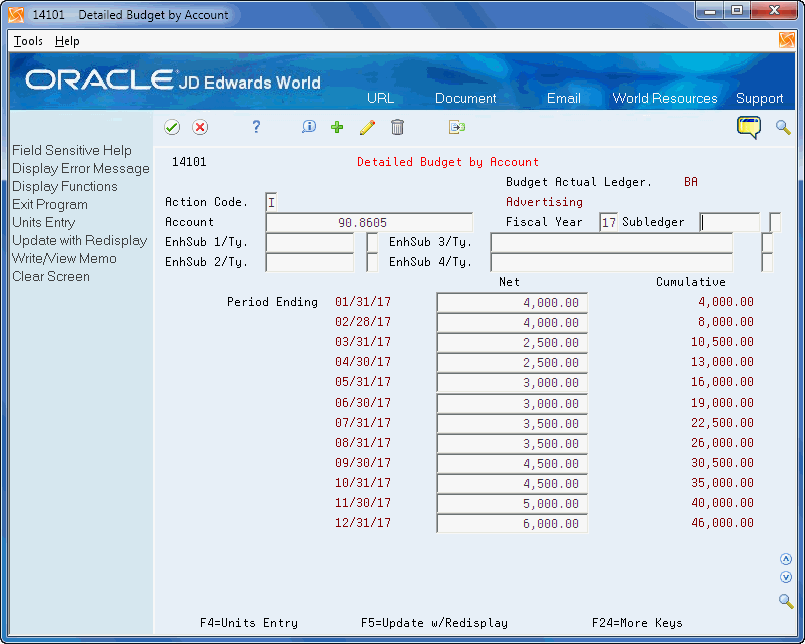Click the EnhSub 4 input field
805x644 pixels.
tap(611, 262)
